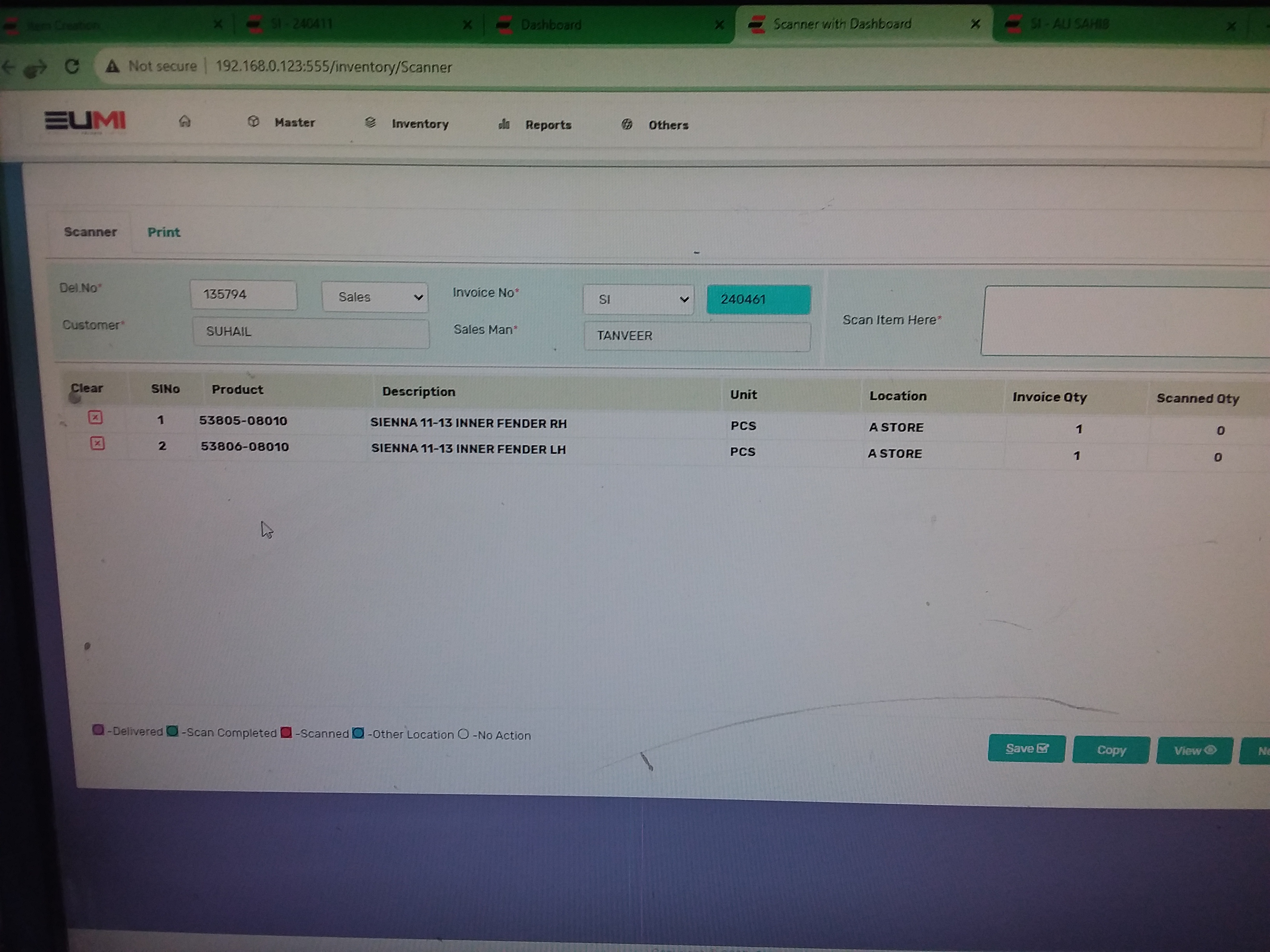Image resolution: width=1270 pixels, height=952 pixels.
Task: Close the Scanner with Dashboard browser tab
Action: pyautogui.click(x=975, y=24)
